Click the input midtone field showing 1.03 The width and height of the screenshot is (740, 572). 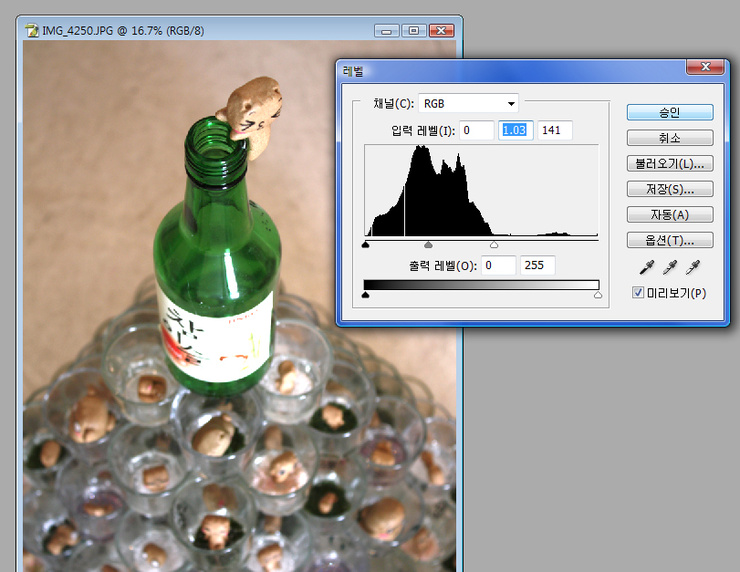point(516,130)
